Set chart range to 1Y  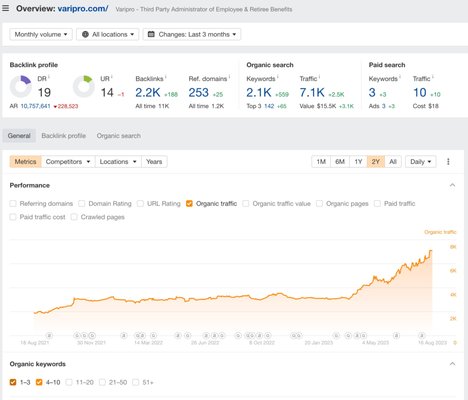pyautogui.click(x=358, y=162)
